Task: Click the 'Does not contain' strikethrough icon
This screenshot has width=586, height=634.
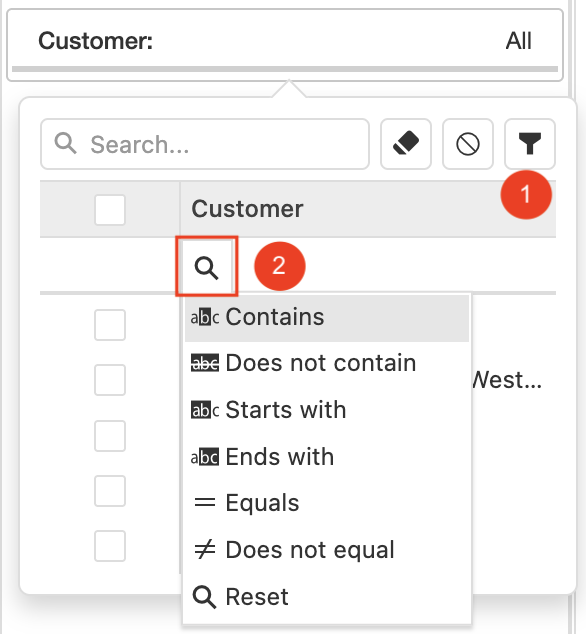Action: (x=205, y=363)
